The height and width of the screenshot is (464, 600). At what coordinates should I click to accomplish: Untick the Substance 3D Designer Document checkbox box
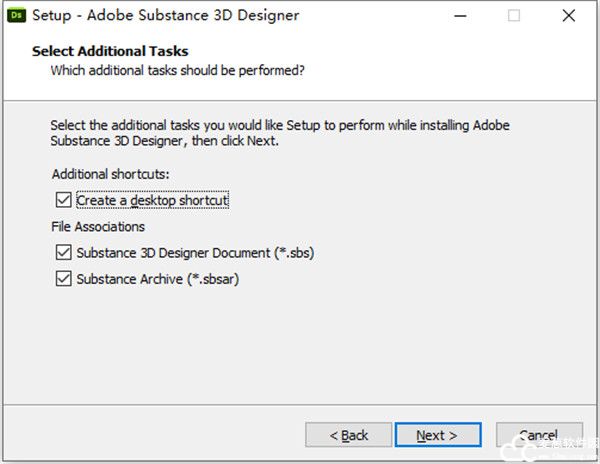pos(64,253)
